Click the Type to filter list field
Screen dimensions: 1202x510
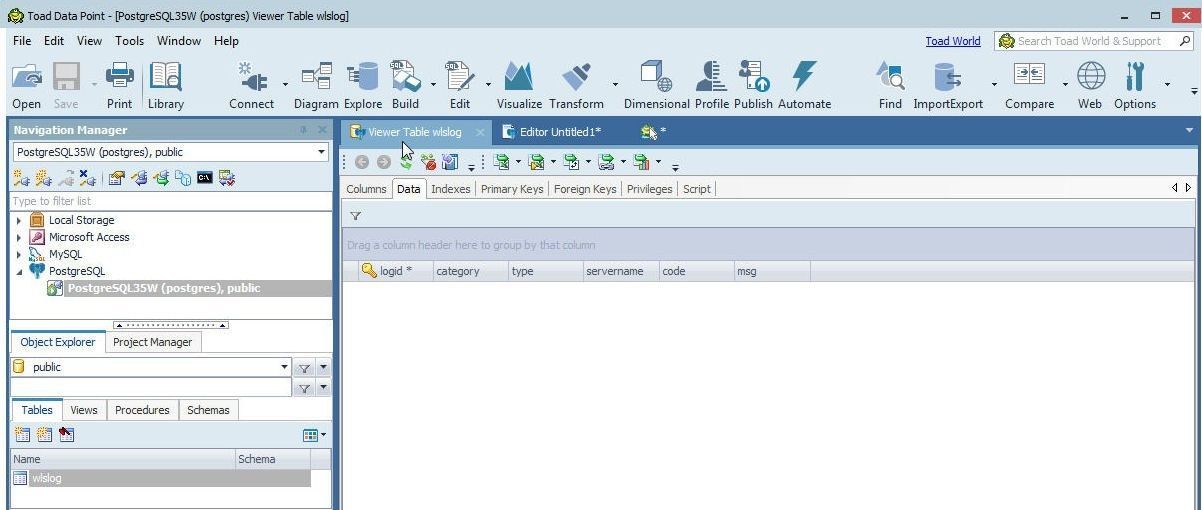pyautogui.click(x=171, y=201)
